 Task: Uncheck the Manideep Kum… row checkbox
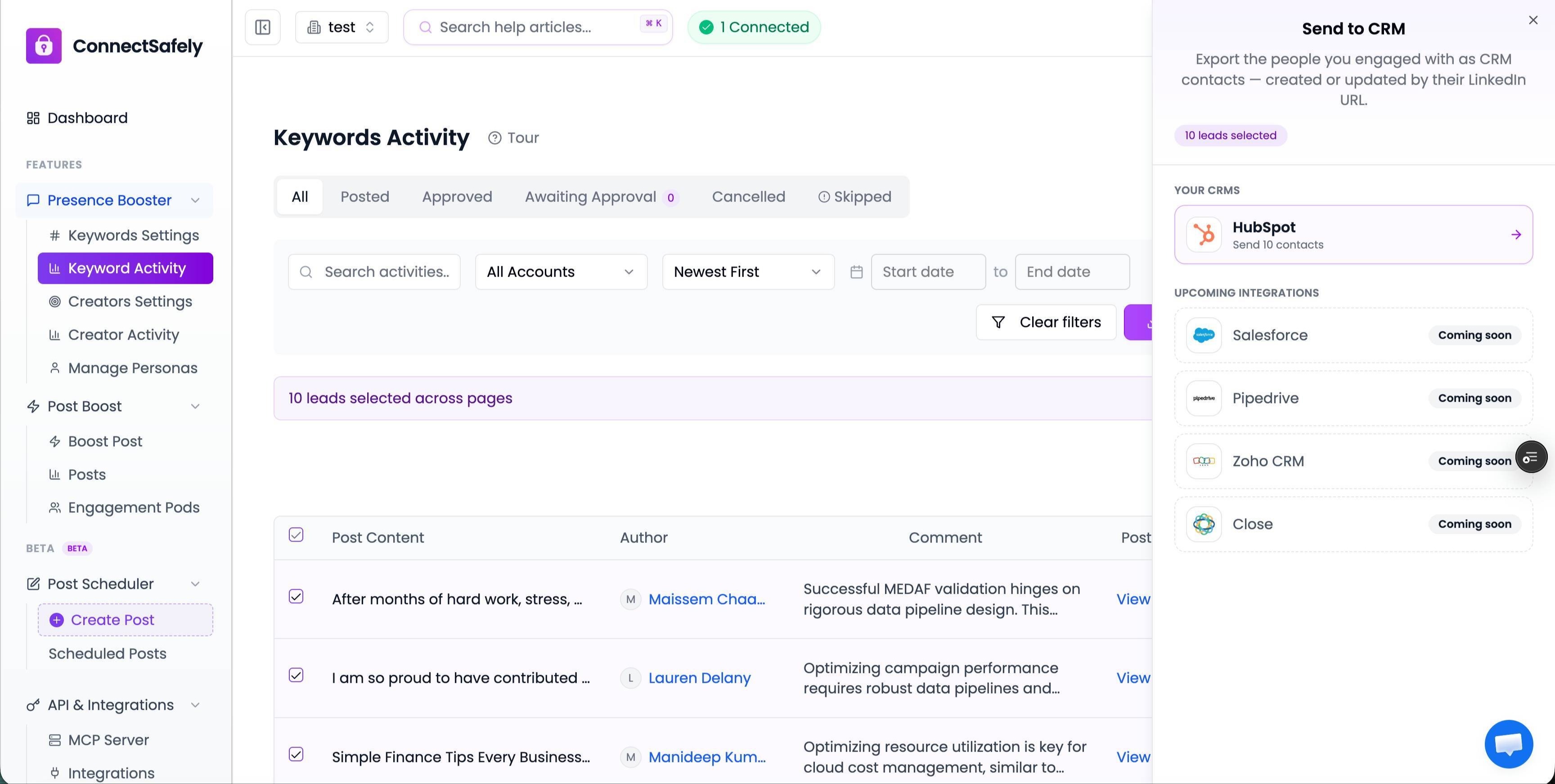pyautogui.click(x=296, y=754)
